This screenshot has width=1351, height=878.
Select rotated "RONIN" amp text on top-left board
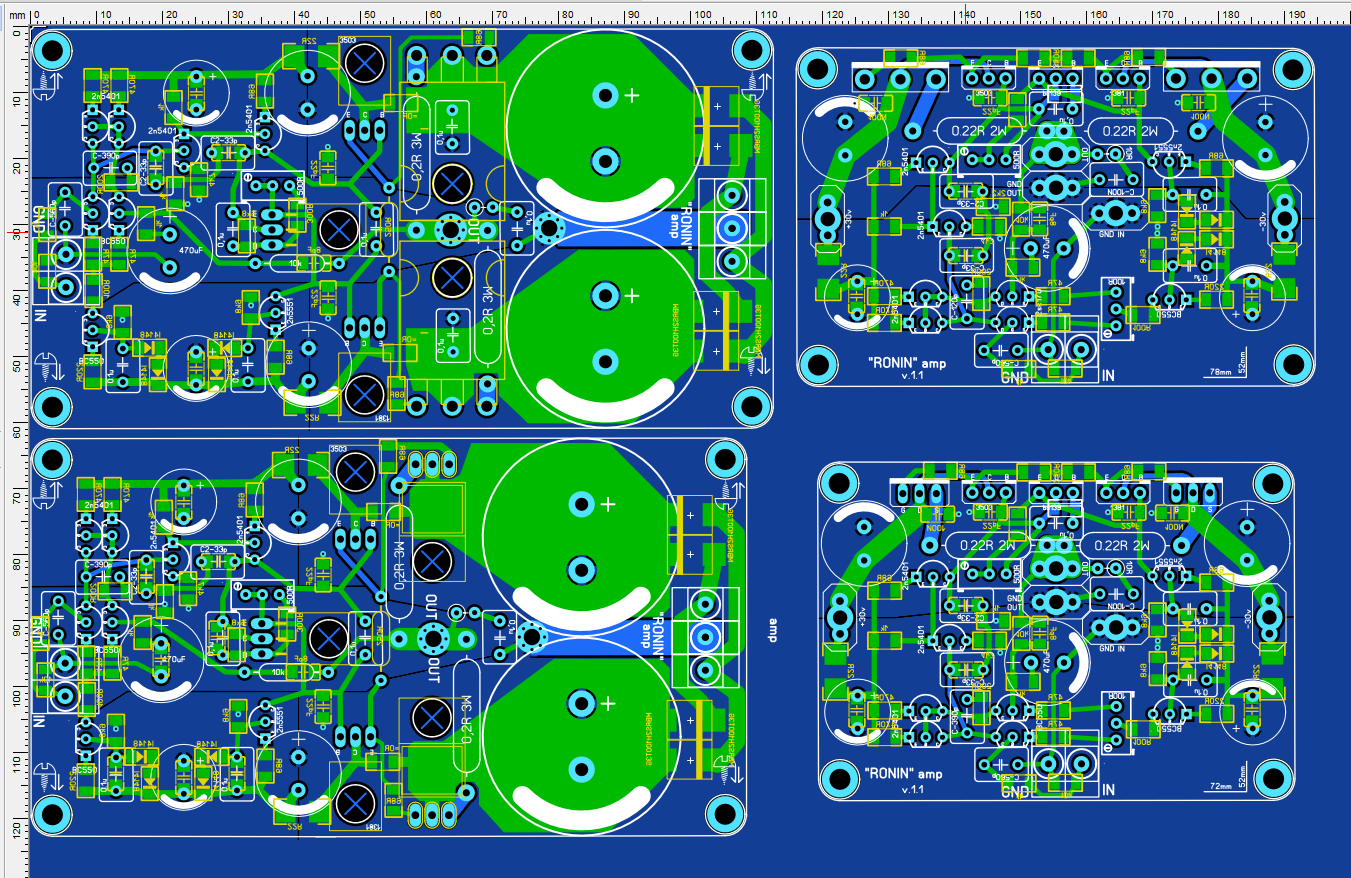682,224
